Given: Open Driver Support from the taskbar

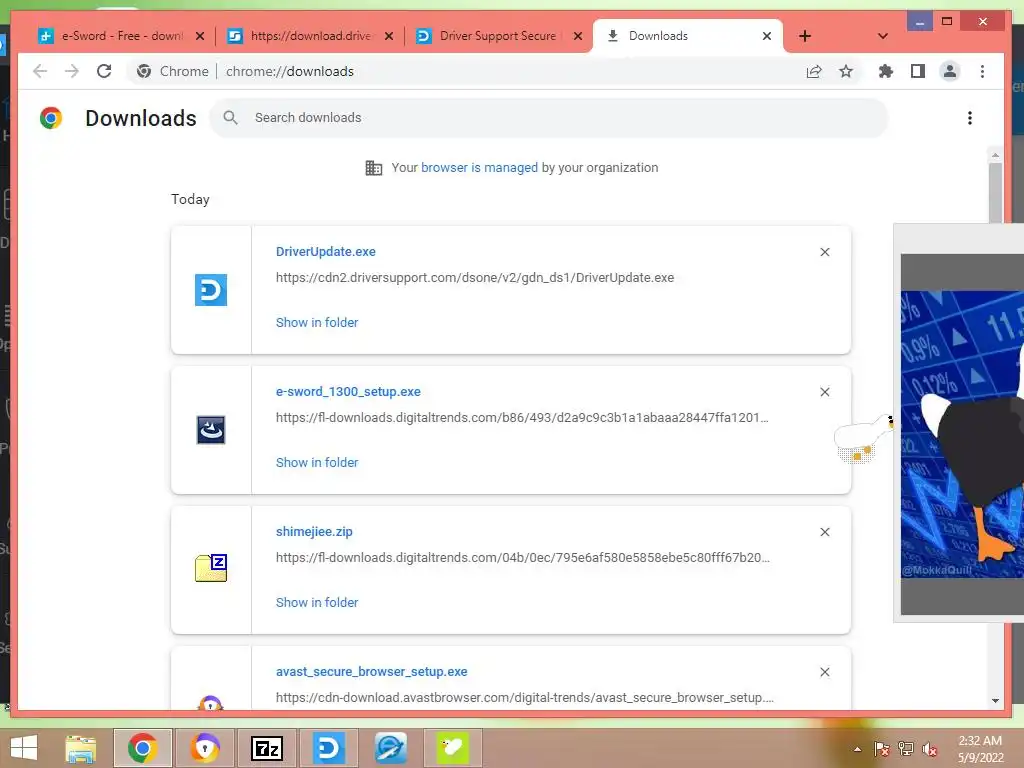Looking at the screenshot, I should (328, 748).
